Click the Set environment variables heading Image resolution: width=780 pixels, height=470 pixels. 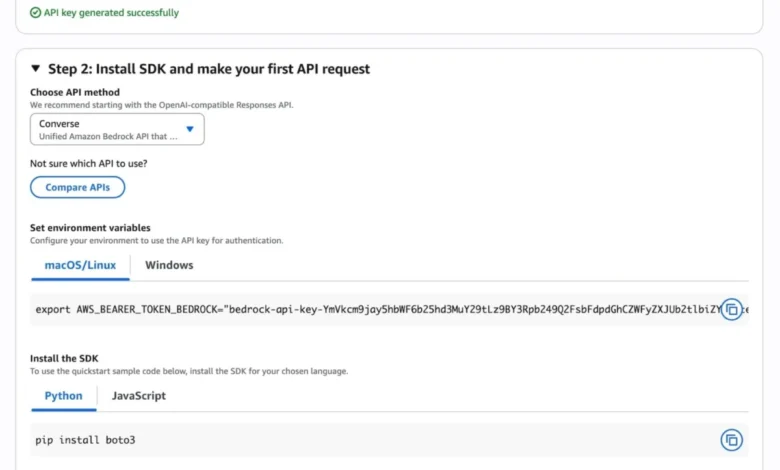point(90,228)
